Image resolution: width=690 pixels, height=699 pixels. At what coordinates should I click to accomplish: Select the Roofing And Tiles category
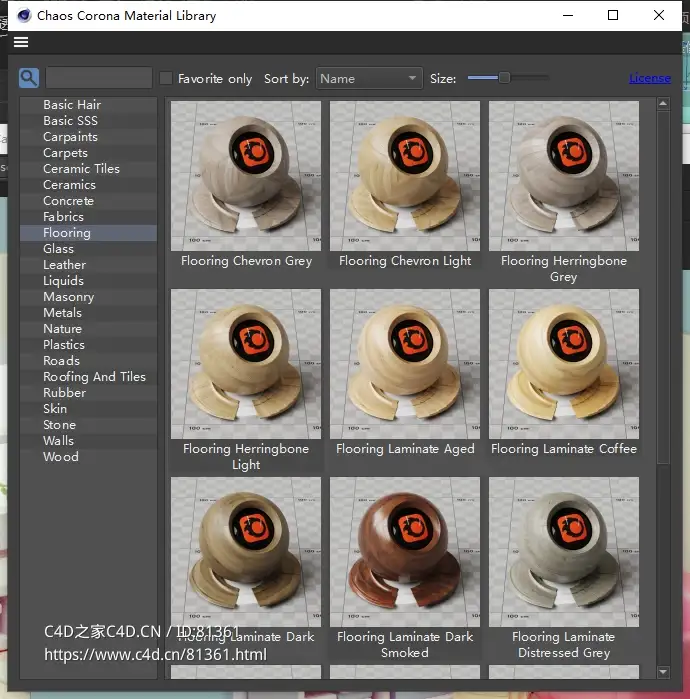(x=88, y=377)
